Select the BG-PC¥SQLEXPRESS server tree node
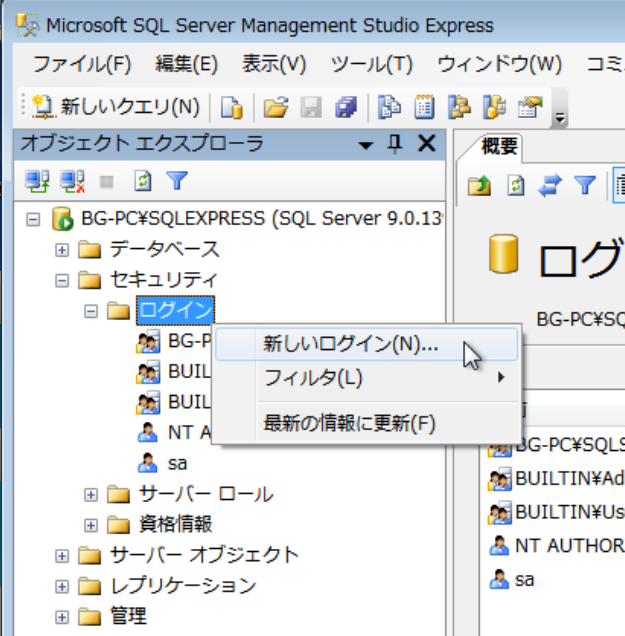Image resolution: width=625 pixels, height=636 pixels. 262,219
